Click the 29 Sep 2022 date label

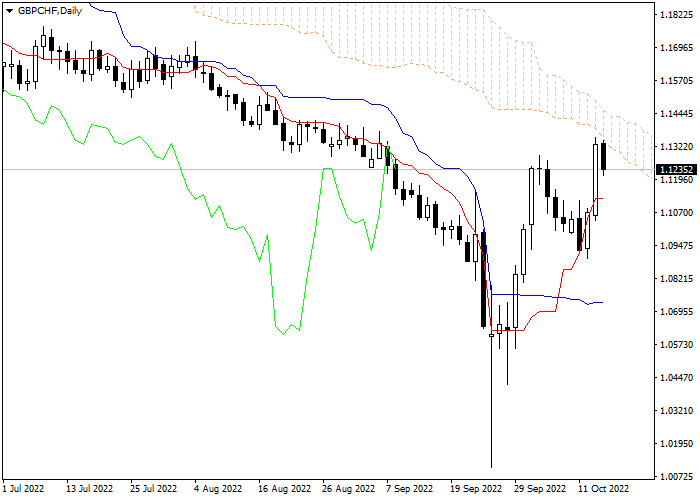[540, 489]
